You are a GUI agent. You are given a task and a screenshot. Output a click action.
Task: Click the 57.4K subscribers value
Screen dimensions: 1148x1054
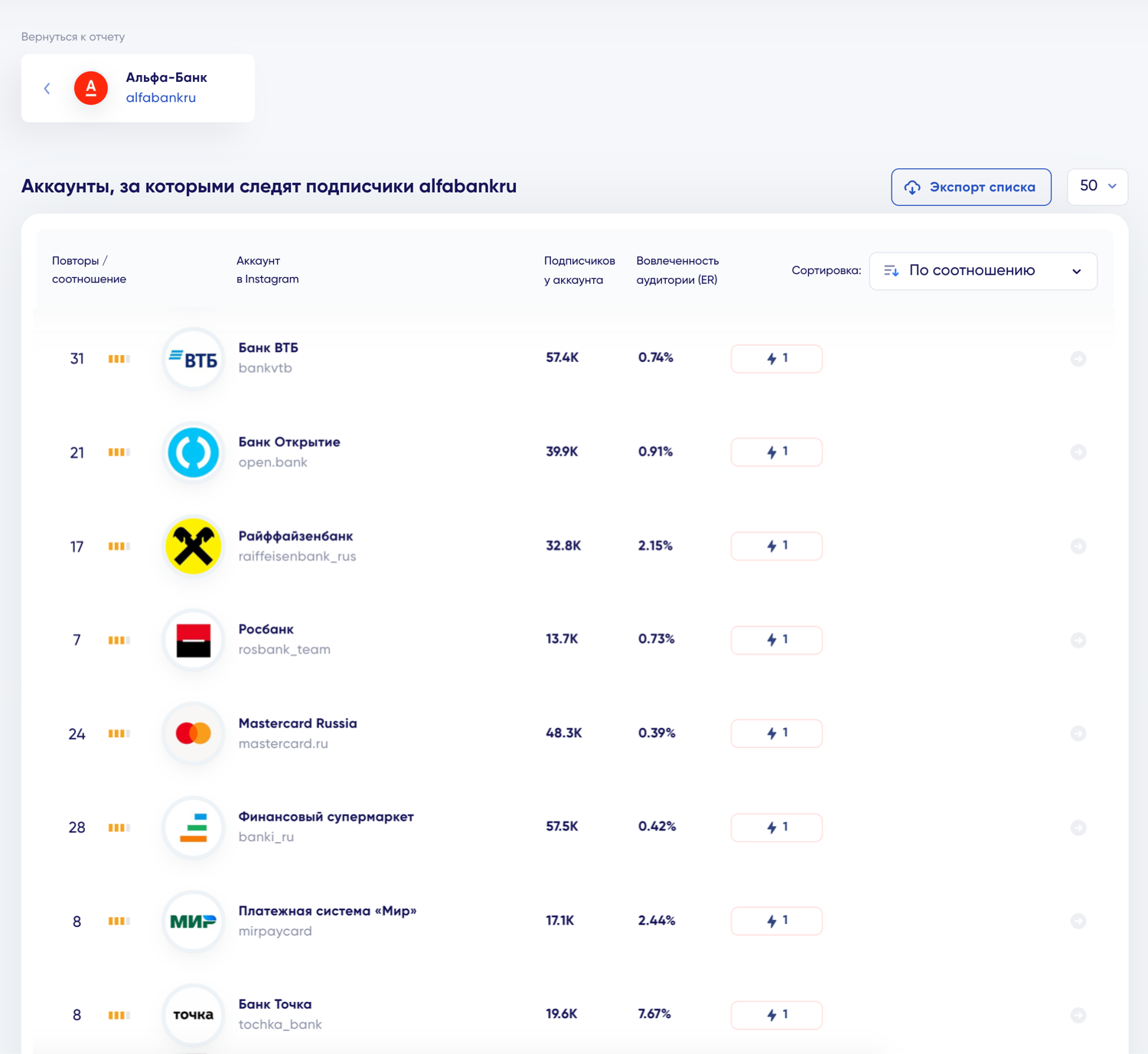pyautogui.click(x=563, y=357)
